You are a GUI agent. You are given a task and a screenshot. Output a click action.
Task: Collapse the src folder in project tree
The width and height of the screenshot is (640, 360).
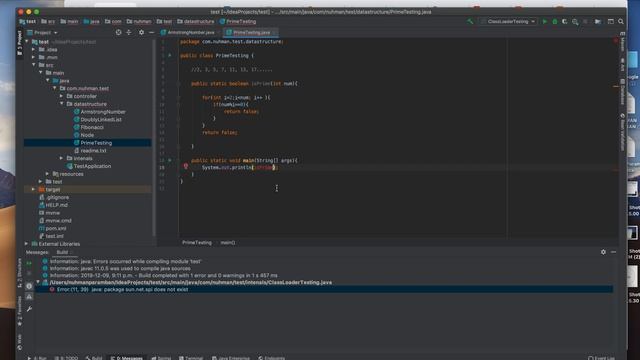pyautogui.click(x=34, y=65)
